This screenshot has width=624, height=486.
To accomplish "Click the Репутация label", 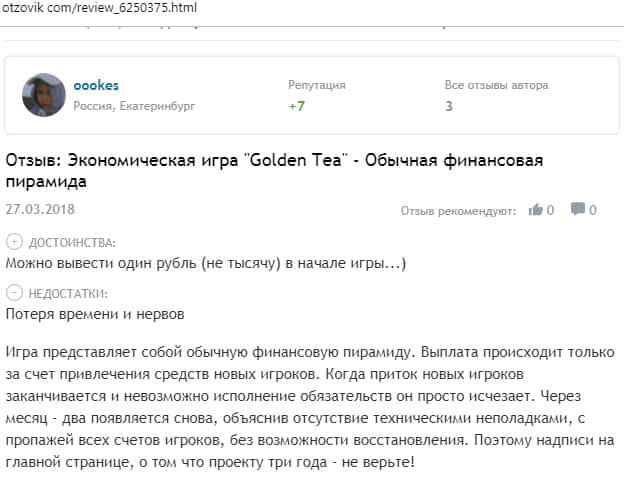I will (317, 85).
